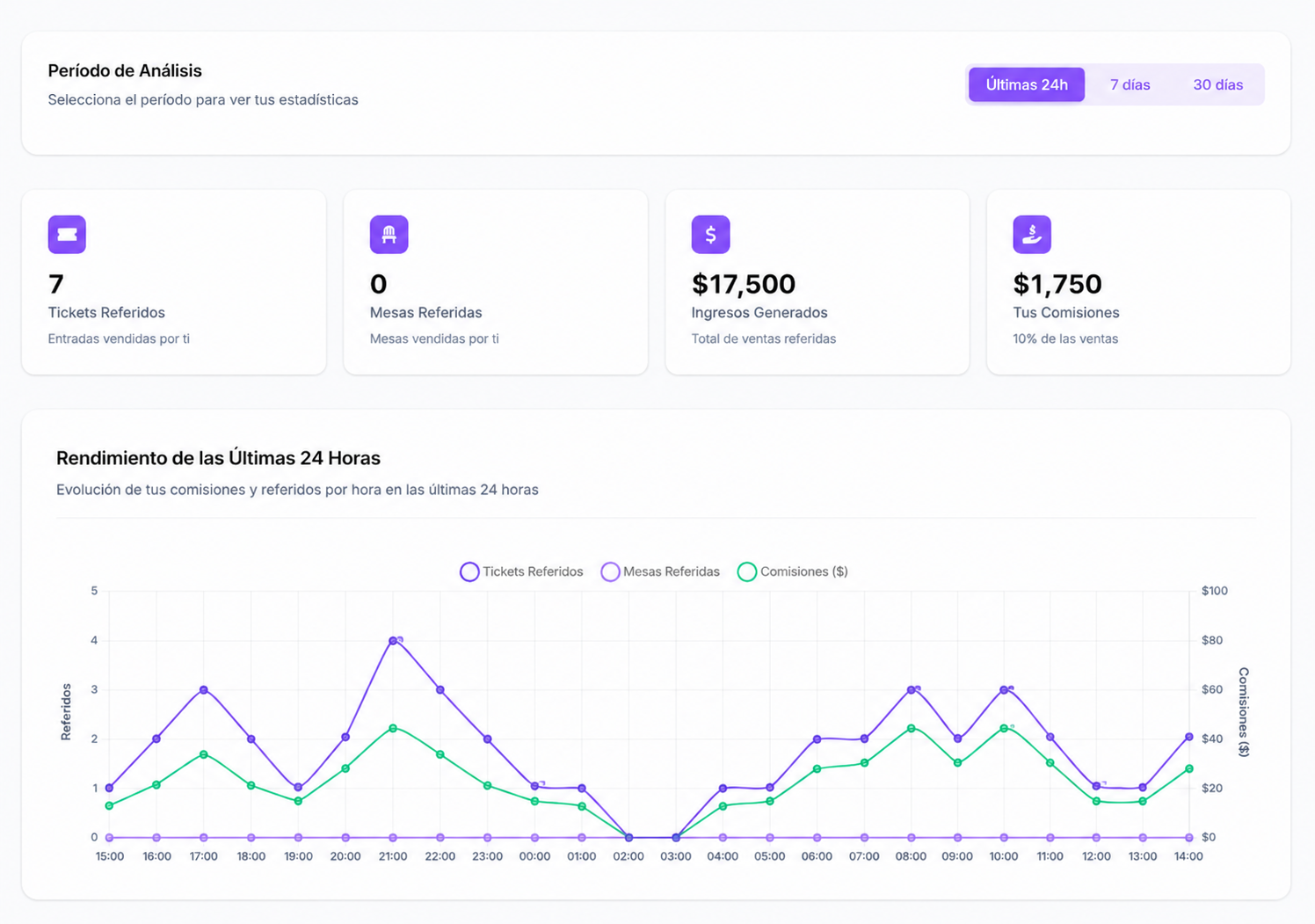The height and width of the screenshot is (924, 1315).
Task: Select the Tickets Referidos point at 14:00
Action: [x=1189, y=737]
